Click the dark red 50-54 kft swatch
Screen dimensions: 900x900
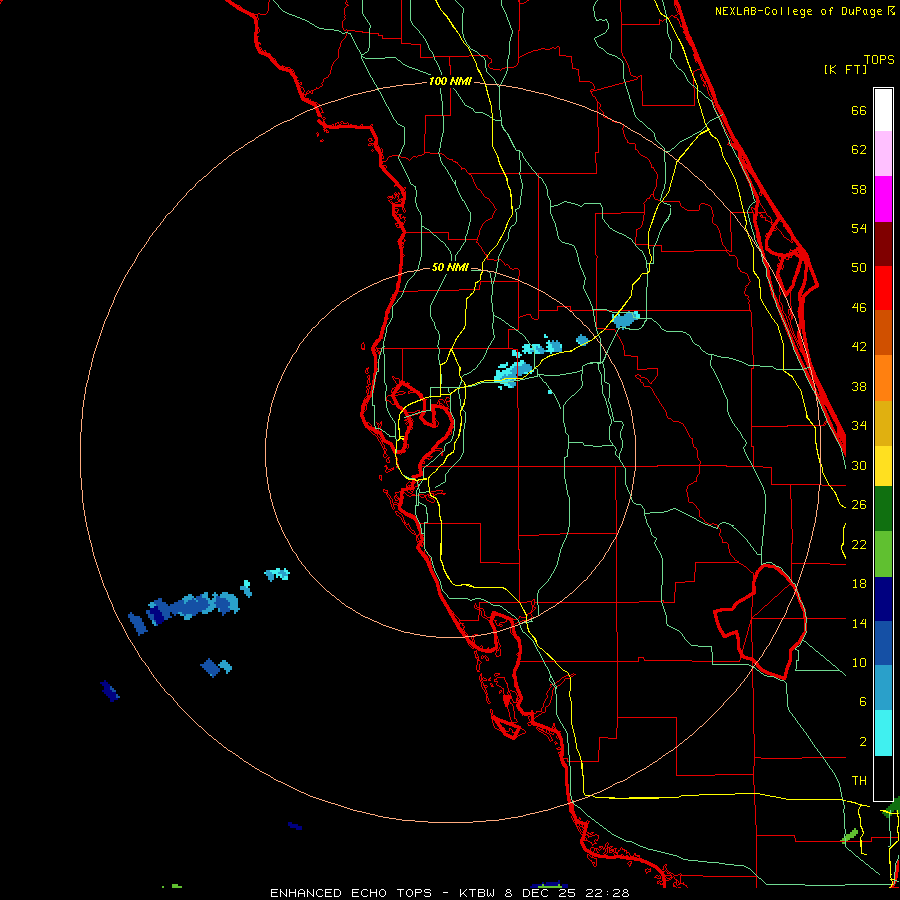(x=883, y=244)
